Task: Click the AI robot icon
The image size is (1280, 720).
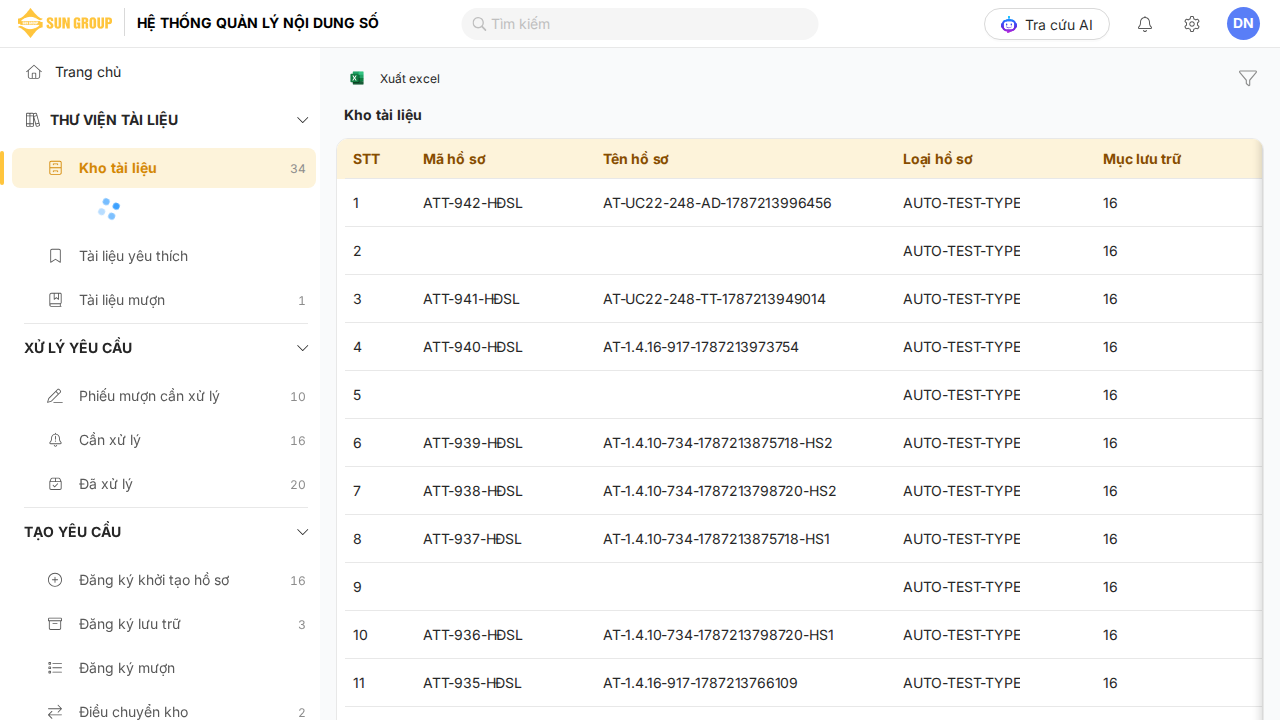Action: pos(1009,25)
